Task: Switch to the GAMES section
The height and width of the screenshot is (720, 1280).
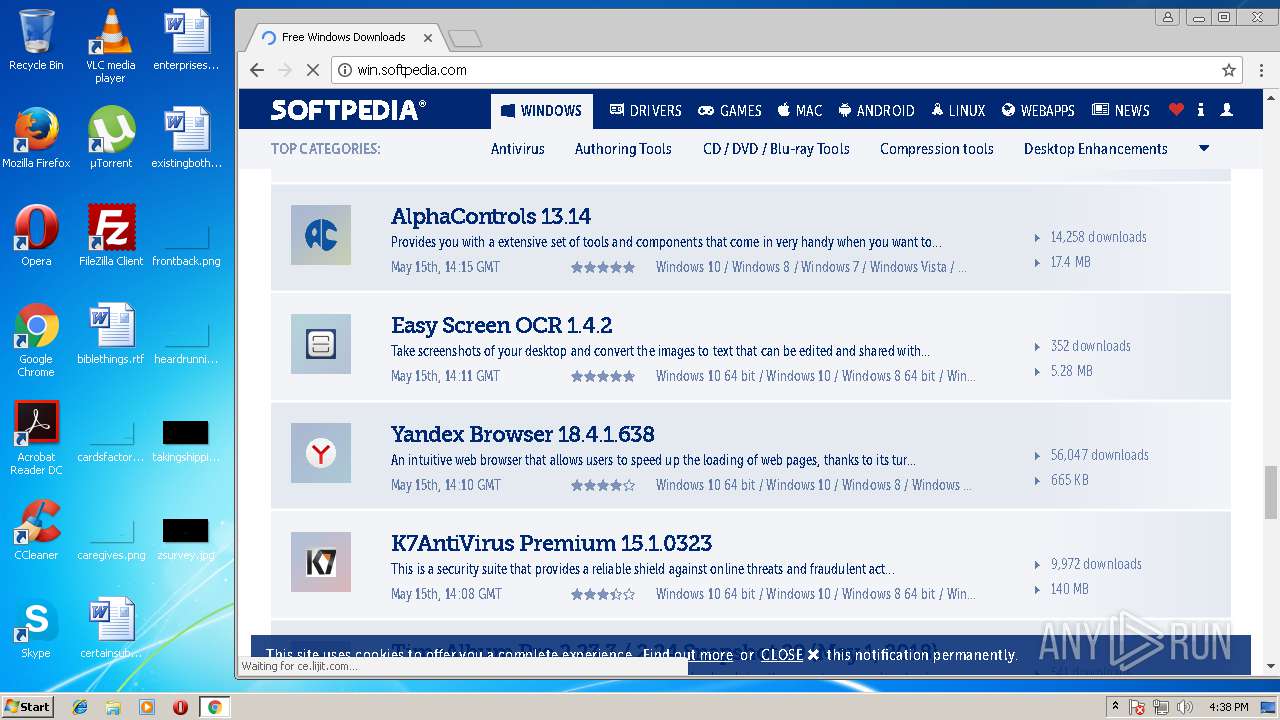Action: coord(730,111)
